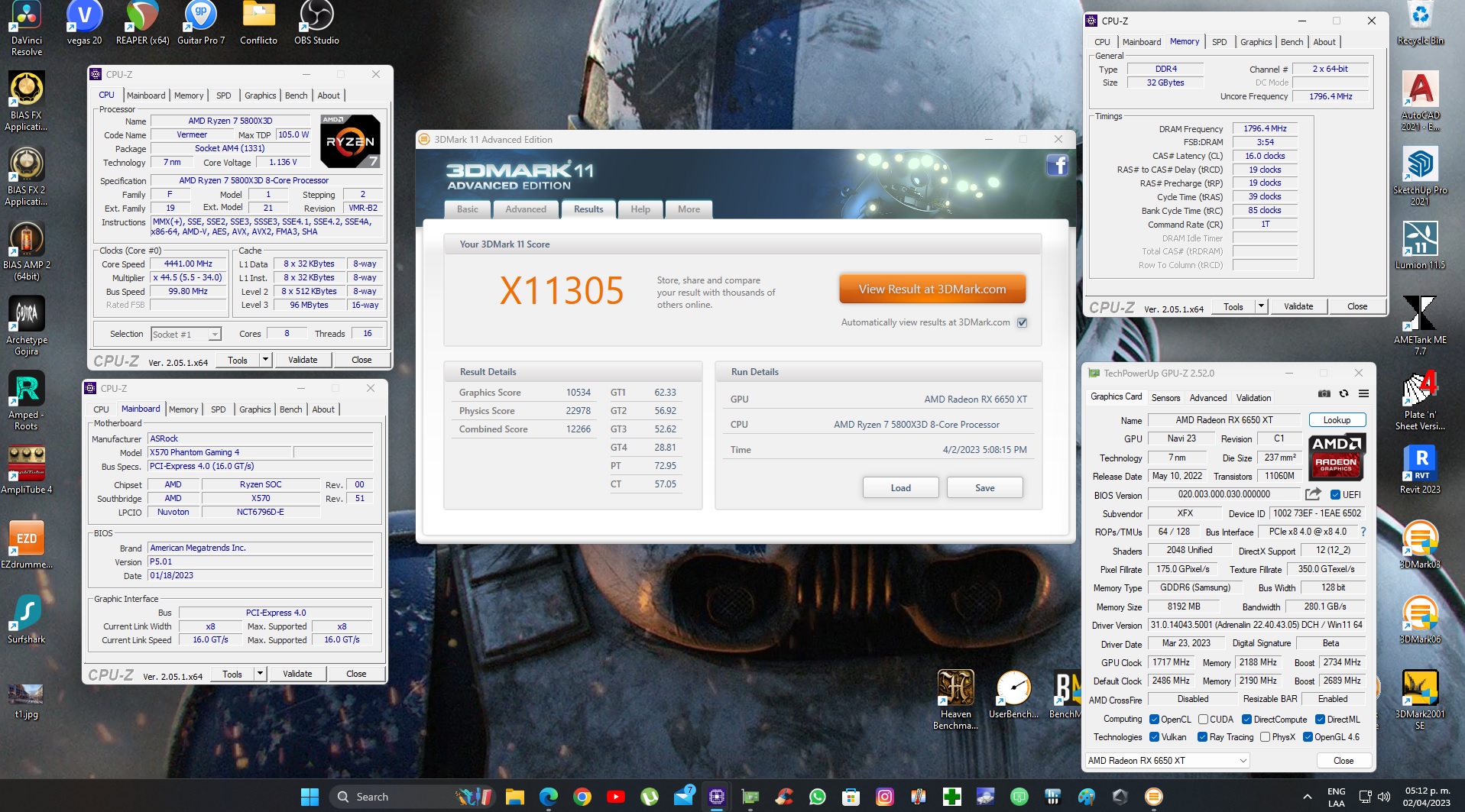Click the Bus Interface question mark icon

tap(1363, 532)
